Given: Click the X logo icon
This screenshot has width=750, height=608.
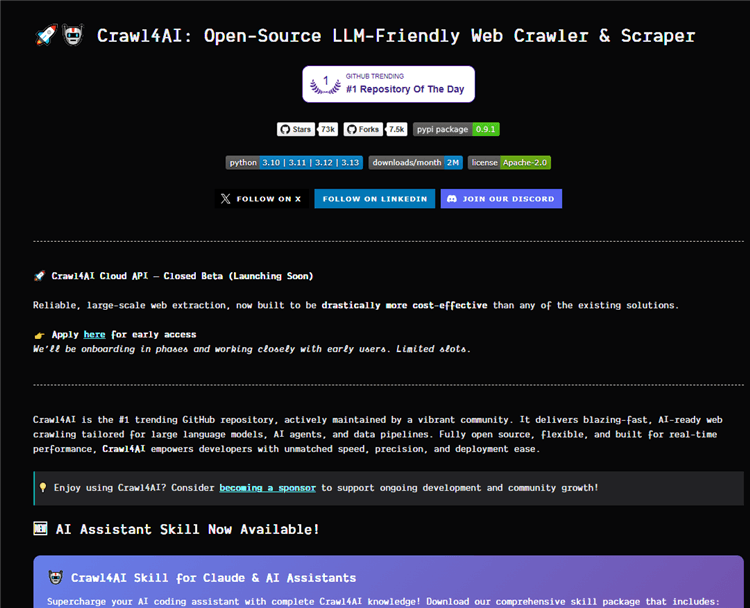Looking at the screenshot, I should (225, 199).
